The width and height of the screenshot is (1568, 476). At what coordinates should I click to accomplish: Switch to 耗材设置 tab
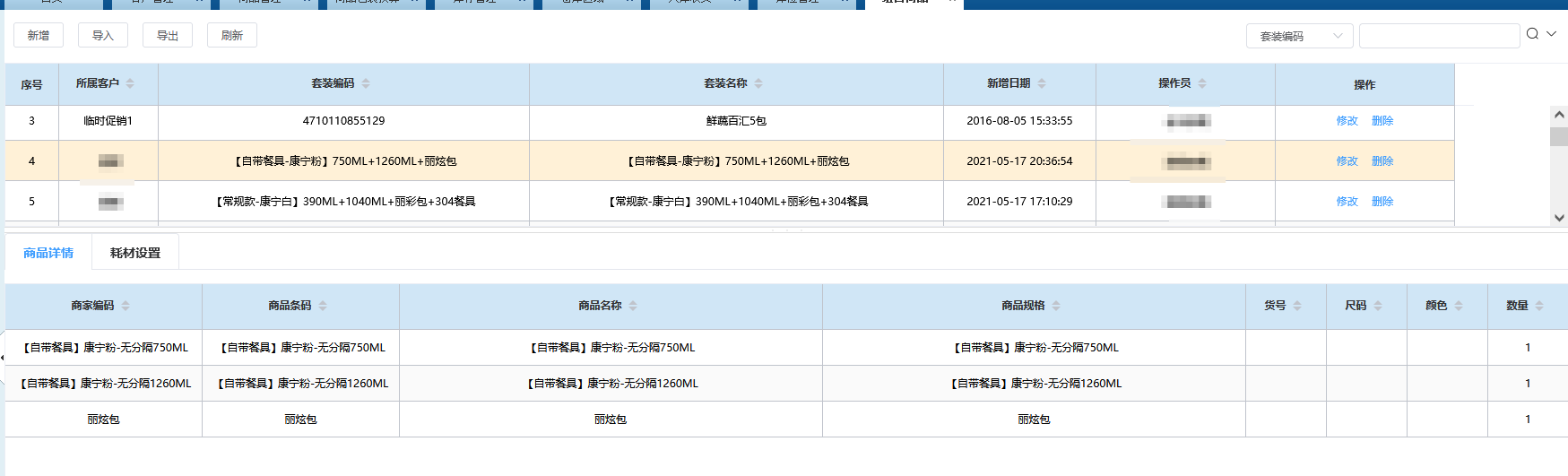135,253
